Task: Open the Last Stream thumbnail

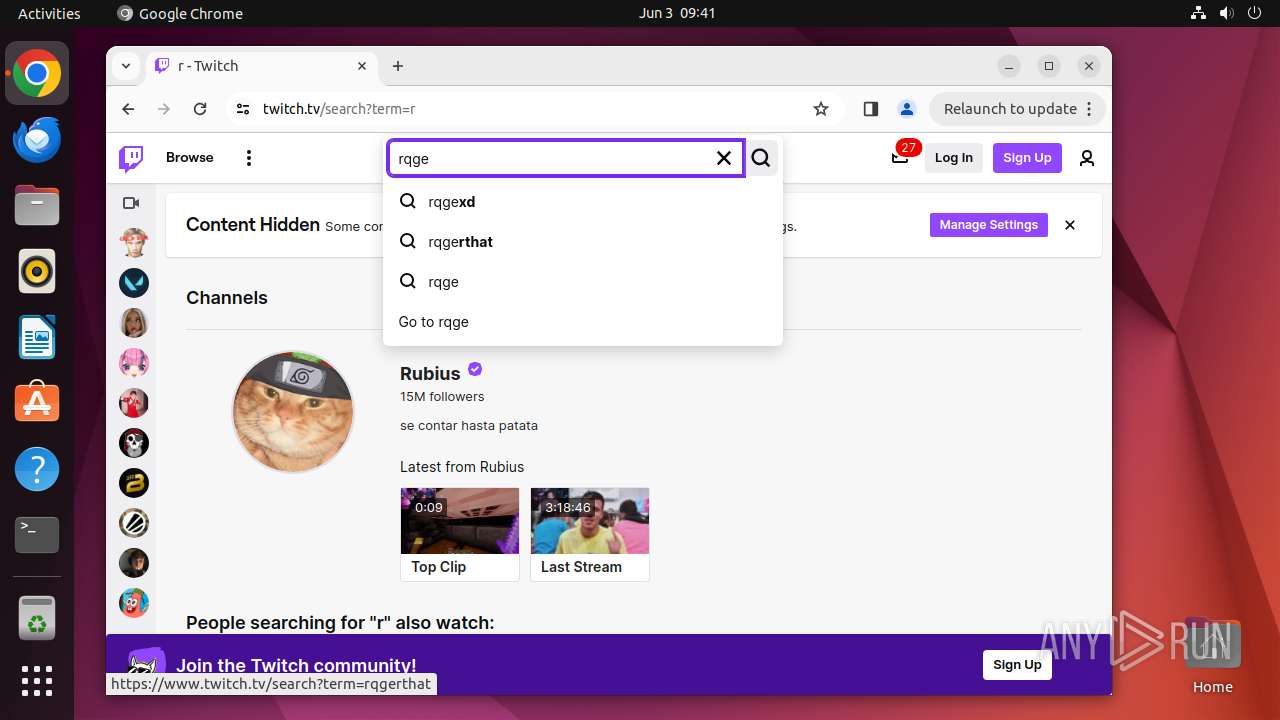Action: click(x=590, y=521)
